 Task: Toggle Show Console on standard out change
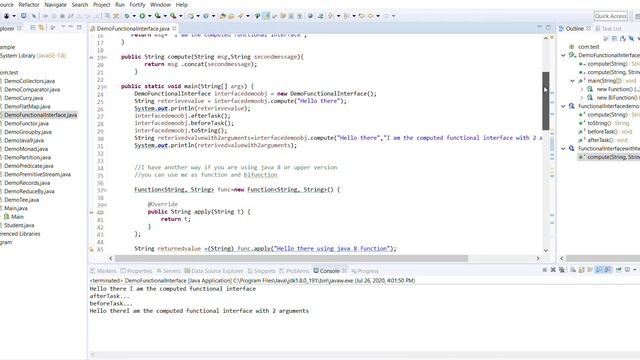(x=598, y=270)
